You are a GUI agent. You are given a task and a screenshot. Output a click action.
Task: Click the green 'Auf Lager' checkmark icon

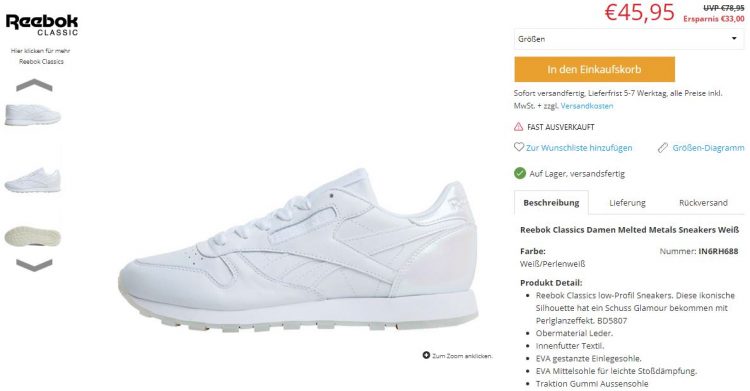pyautogui.click(x=520, y=173)
